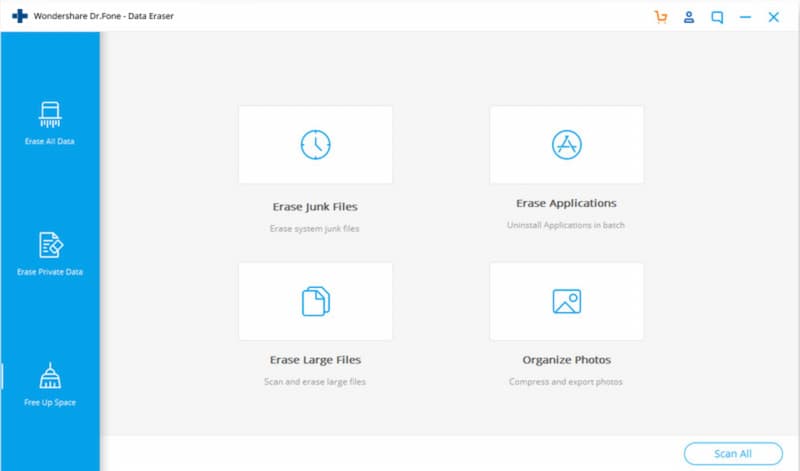This screenshot has height=471, width=800.
Task: Open the Organize Photos text label
Action: click(566, 360)
